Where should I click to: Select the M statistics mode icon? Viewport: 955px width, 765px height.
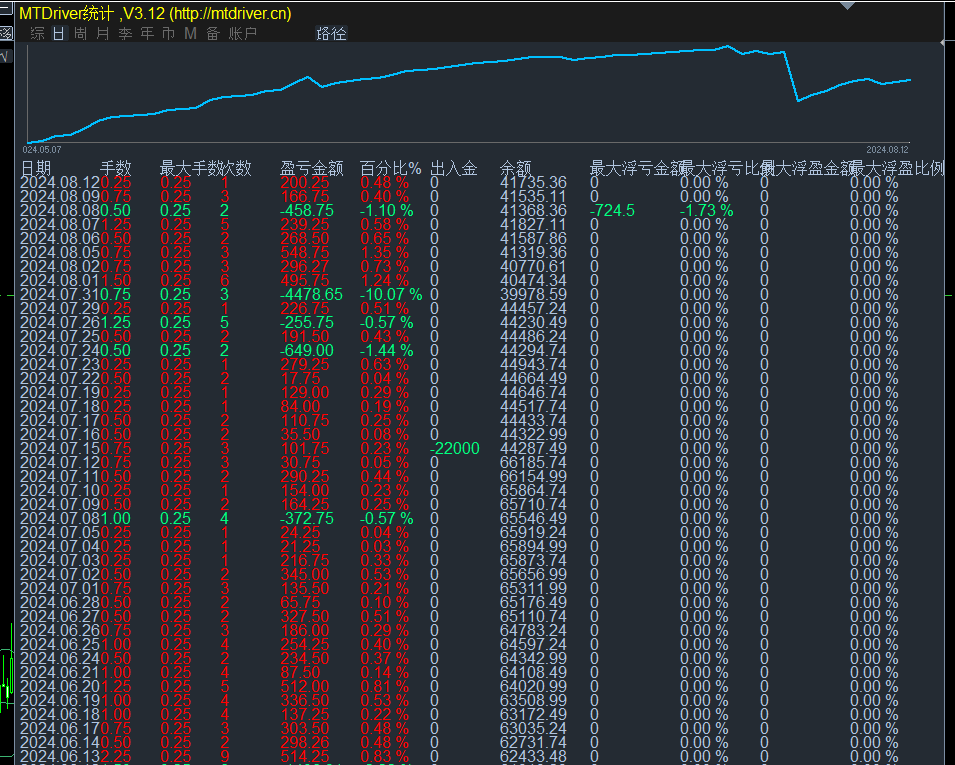pos(189,33)
